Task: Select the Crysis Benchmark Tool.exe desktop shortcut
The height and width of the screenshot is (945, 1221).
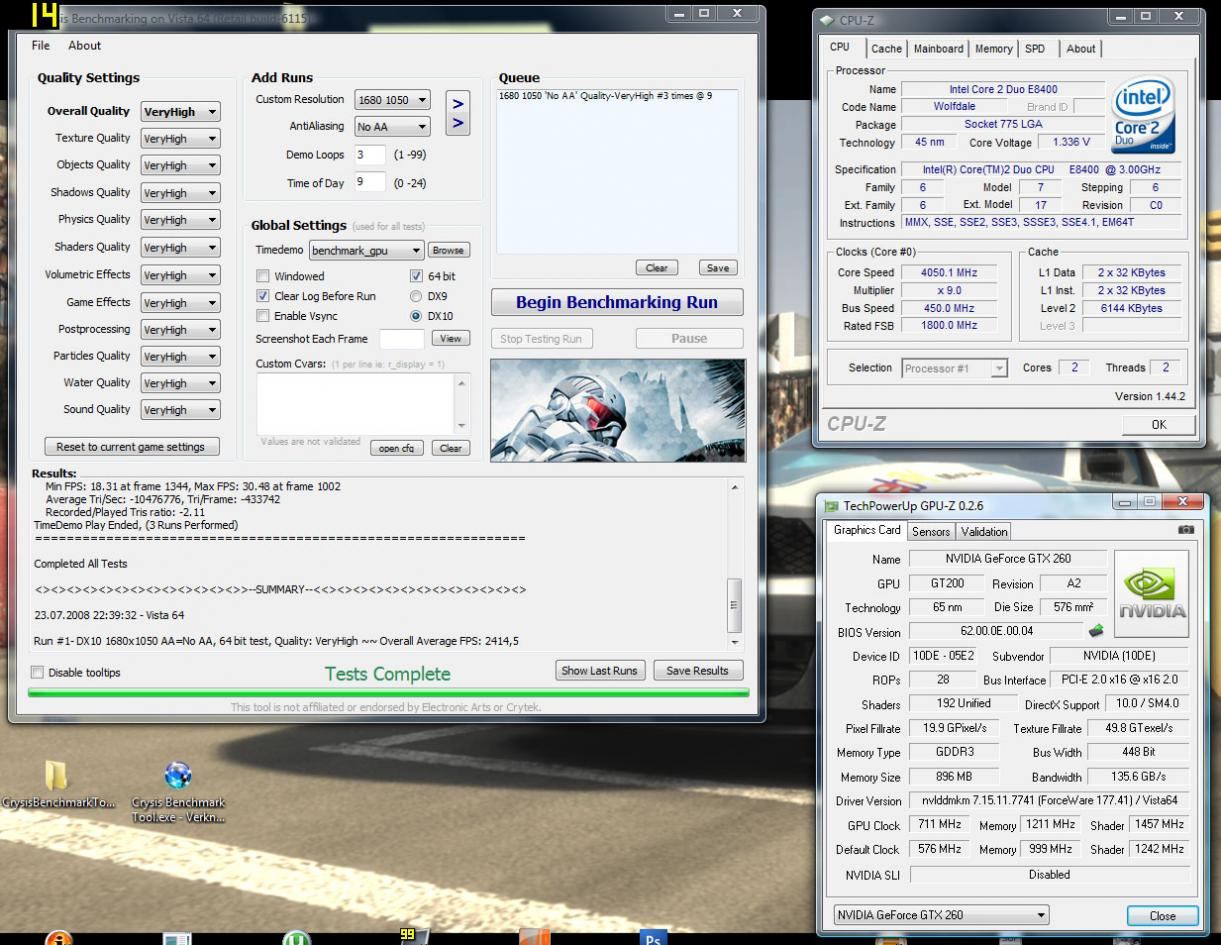Action: [178, 792]
